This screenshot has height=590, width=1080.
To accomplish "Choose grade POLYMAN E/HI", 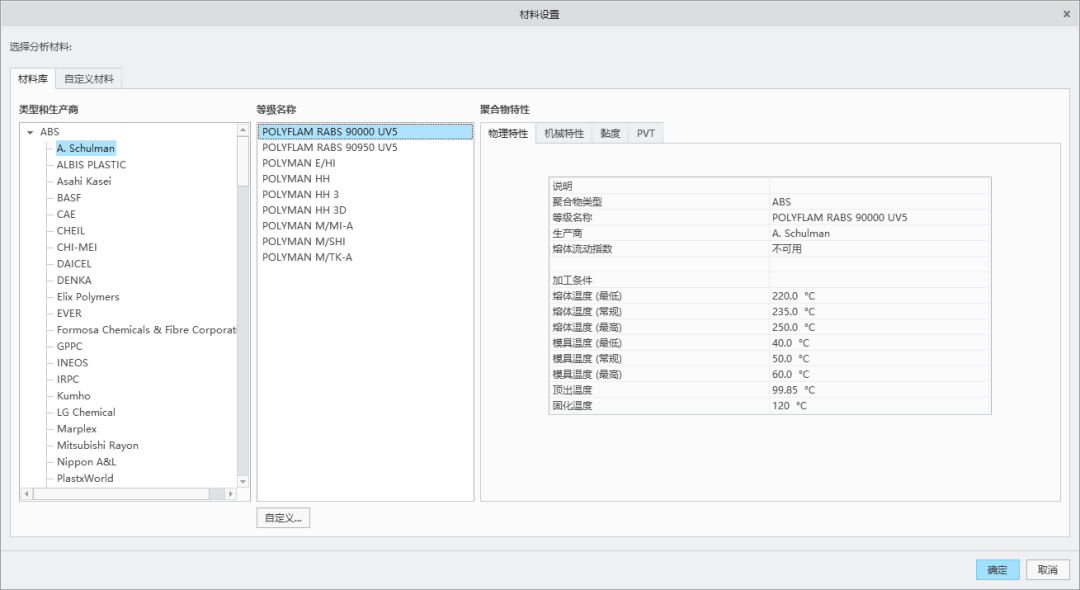I will point(366,163).
